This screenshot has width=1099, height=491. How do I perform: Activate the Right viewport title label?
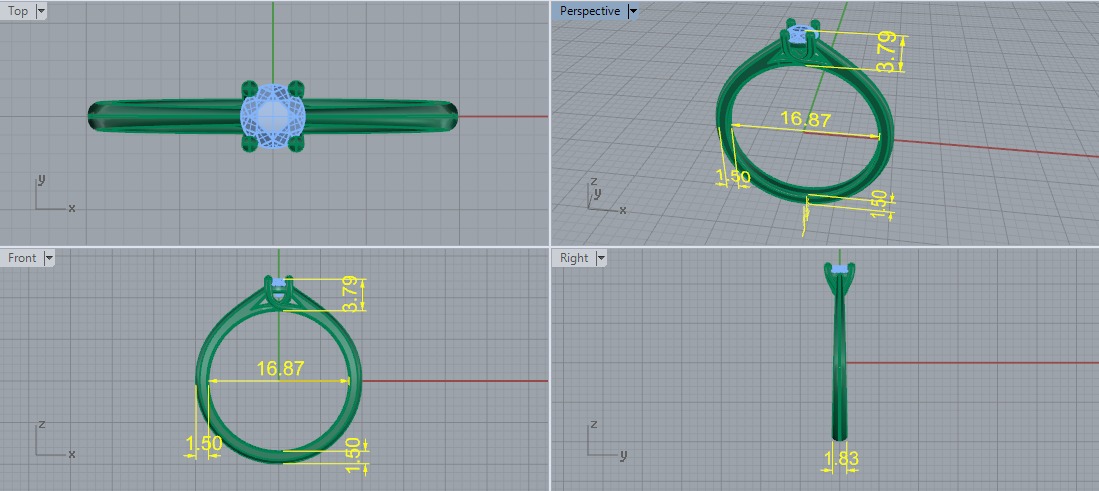pyautogui.click(x=574, y=258)
